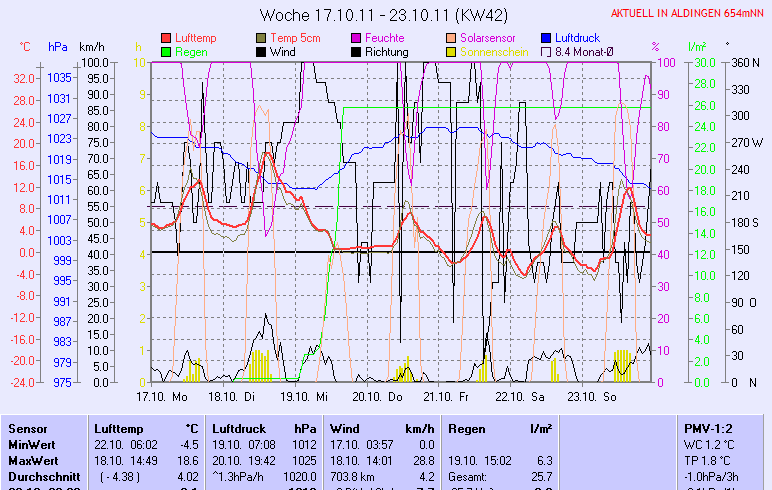
Task: Click the green Regen legend swatch
Action: 167,51
